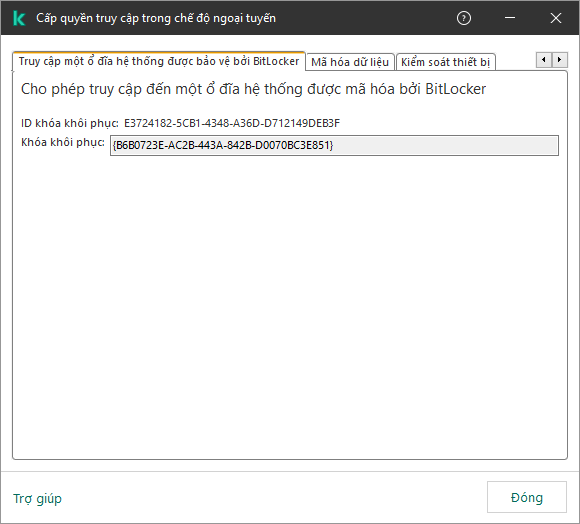Select the BitLocker system drive access tab
This screenshot has width=580, height=524.
(x=159, y=61)
